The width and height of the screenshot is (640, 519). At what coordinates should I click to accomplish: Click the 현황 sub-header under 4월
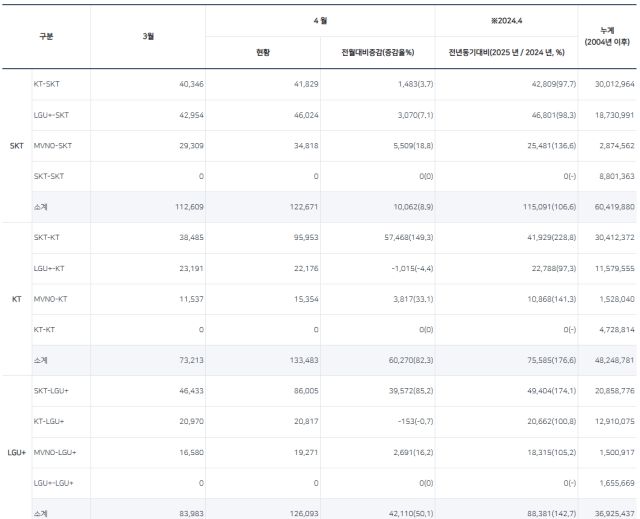pyautogui.click(x=263, y=52)
